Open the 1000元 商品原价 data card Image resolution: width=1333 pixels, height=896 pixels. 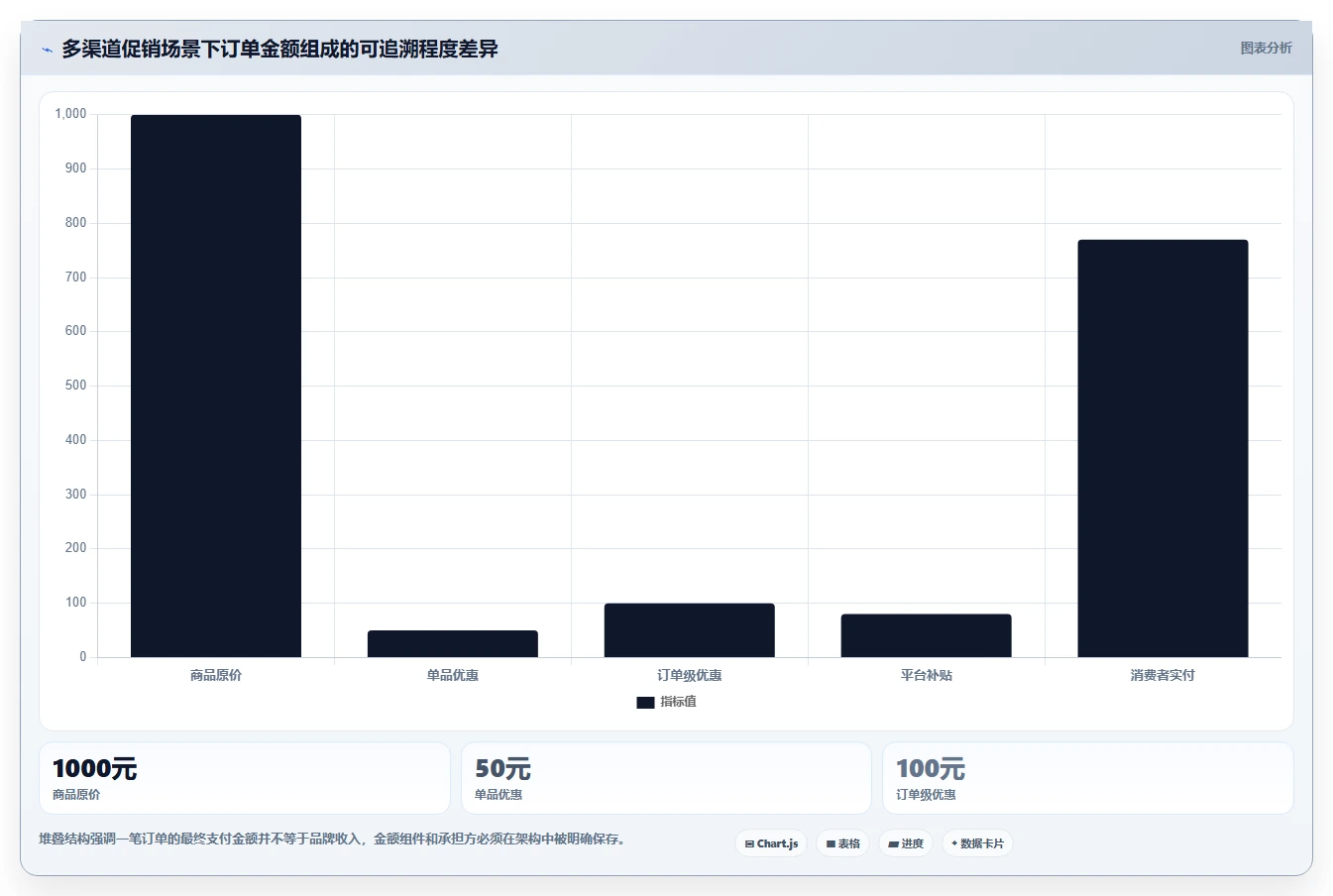tap(244, 778)
